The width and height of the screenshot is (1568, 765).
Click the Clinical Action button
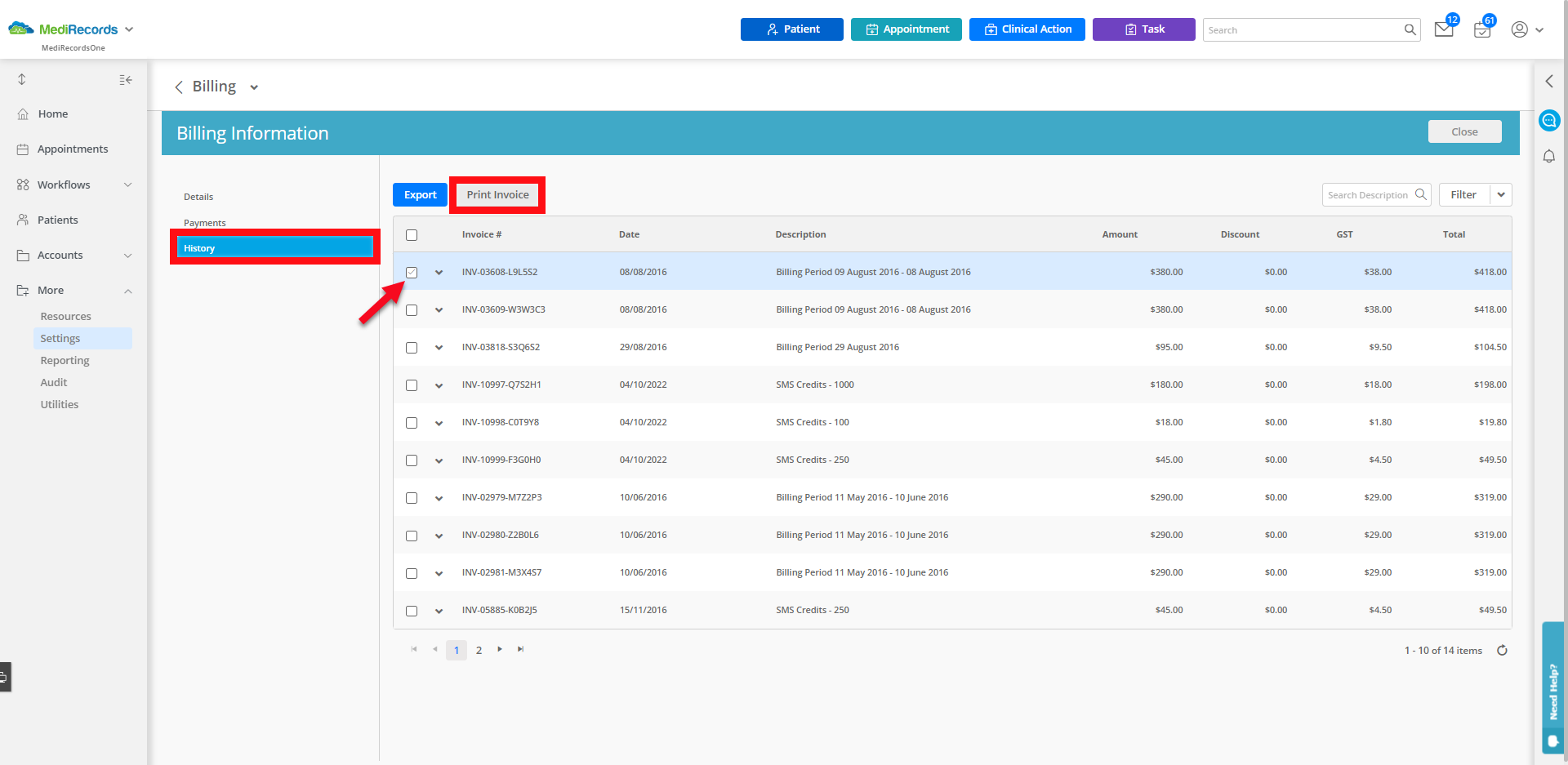coord(1027,29)
